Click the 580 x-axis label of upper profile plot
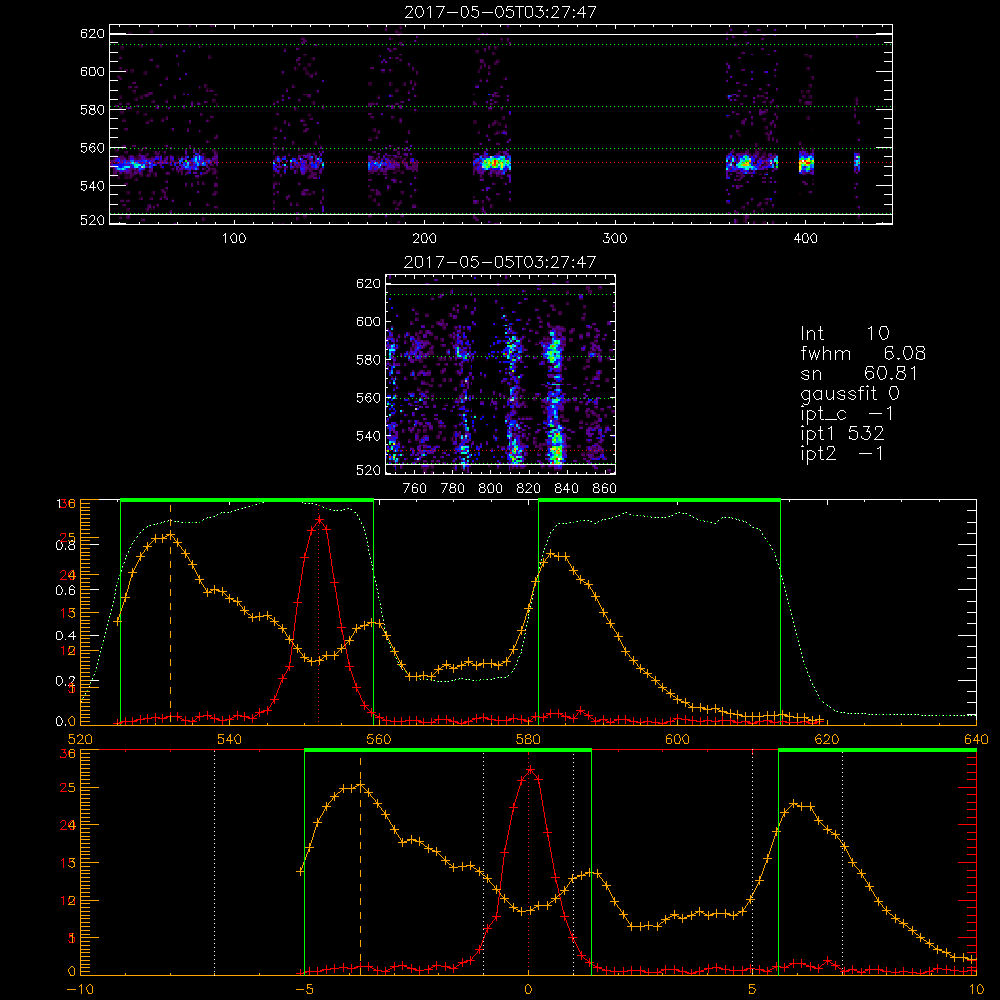Image resolution: width=1000 pixels, height=1000 pixels. [x=528, y=740]
